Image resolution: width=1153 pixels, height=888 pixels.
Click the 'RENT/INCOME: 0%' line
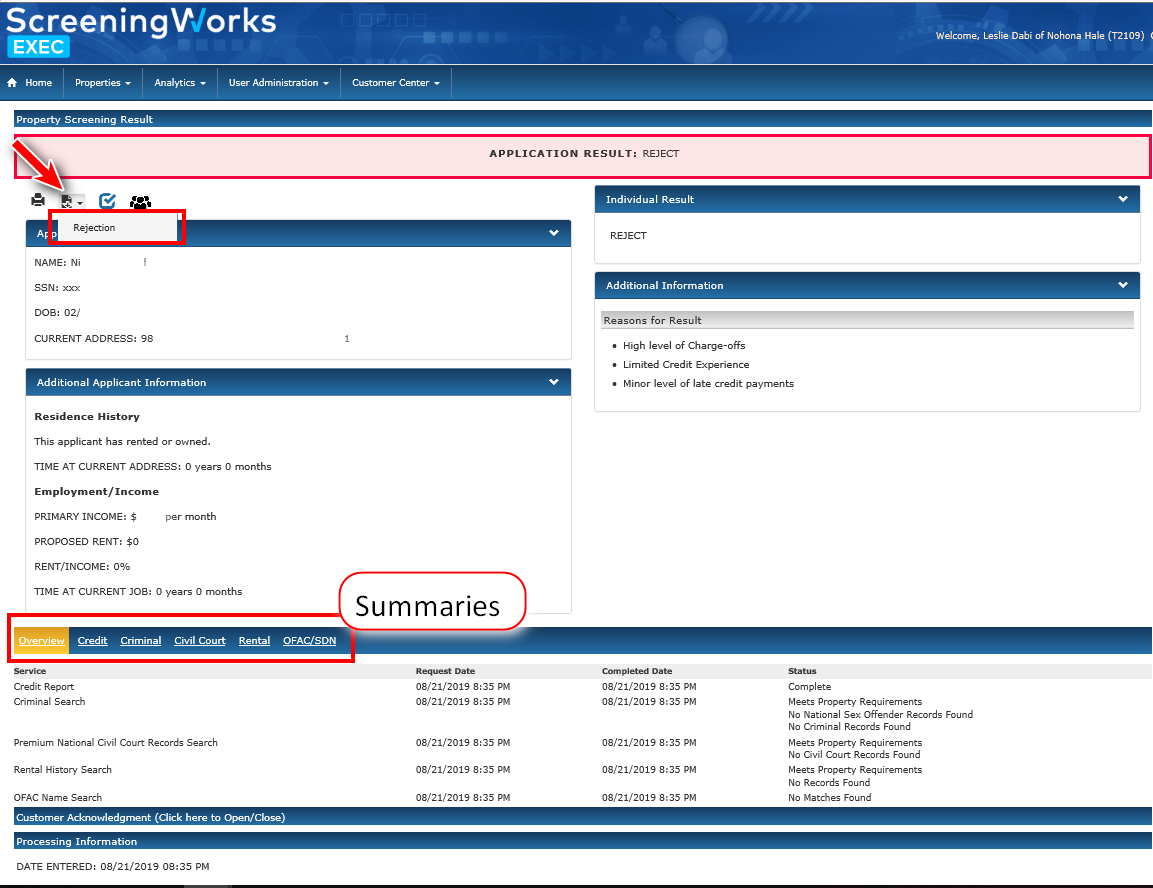point(82,567)
